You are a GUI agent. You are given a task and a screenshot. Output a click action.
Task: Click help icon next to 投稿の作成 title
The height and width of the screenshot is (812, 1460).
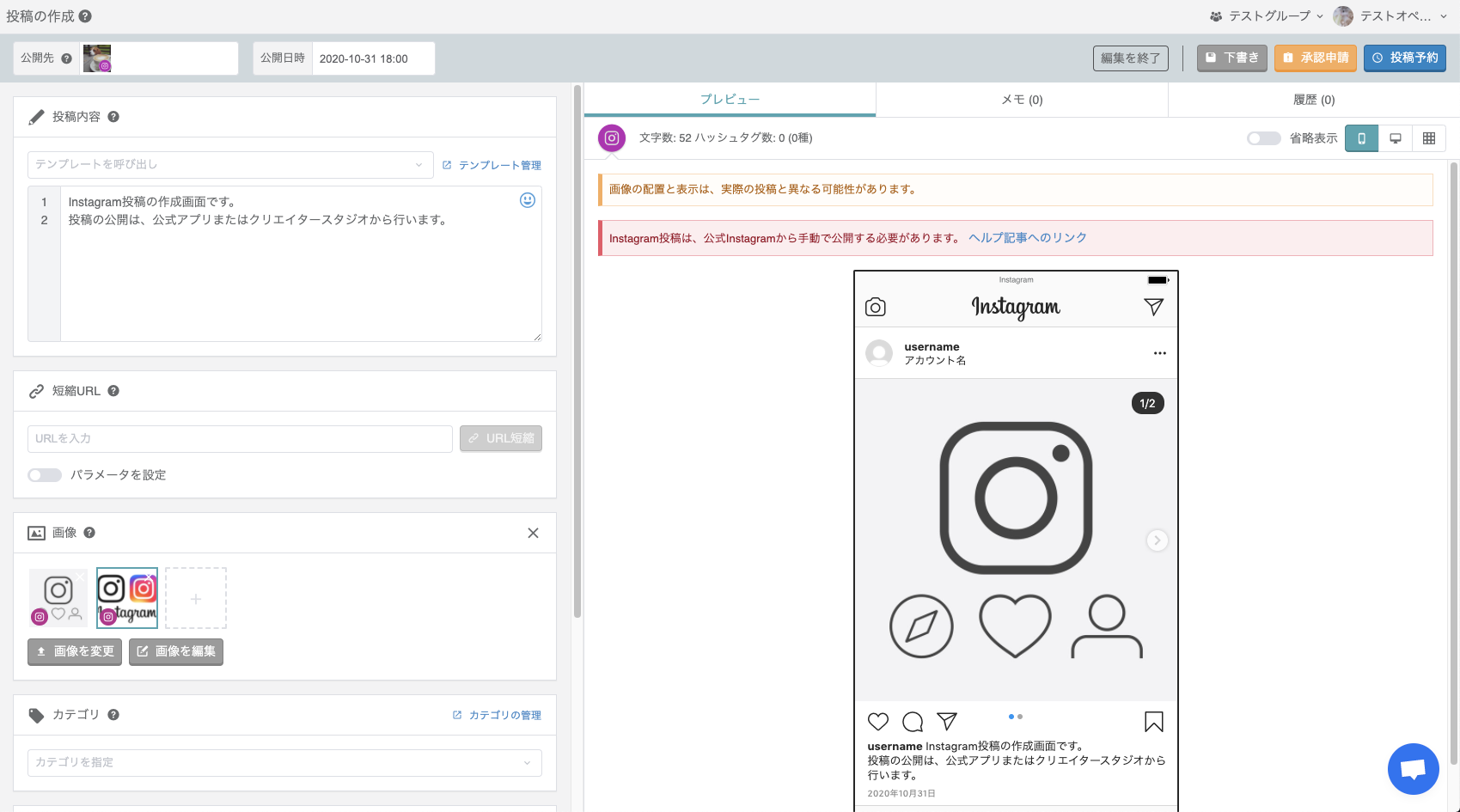click(x=85, y=16)
